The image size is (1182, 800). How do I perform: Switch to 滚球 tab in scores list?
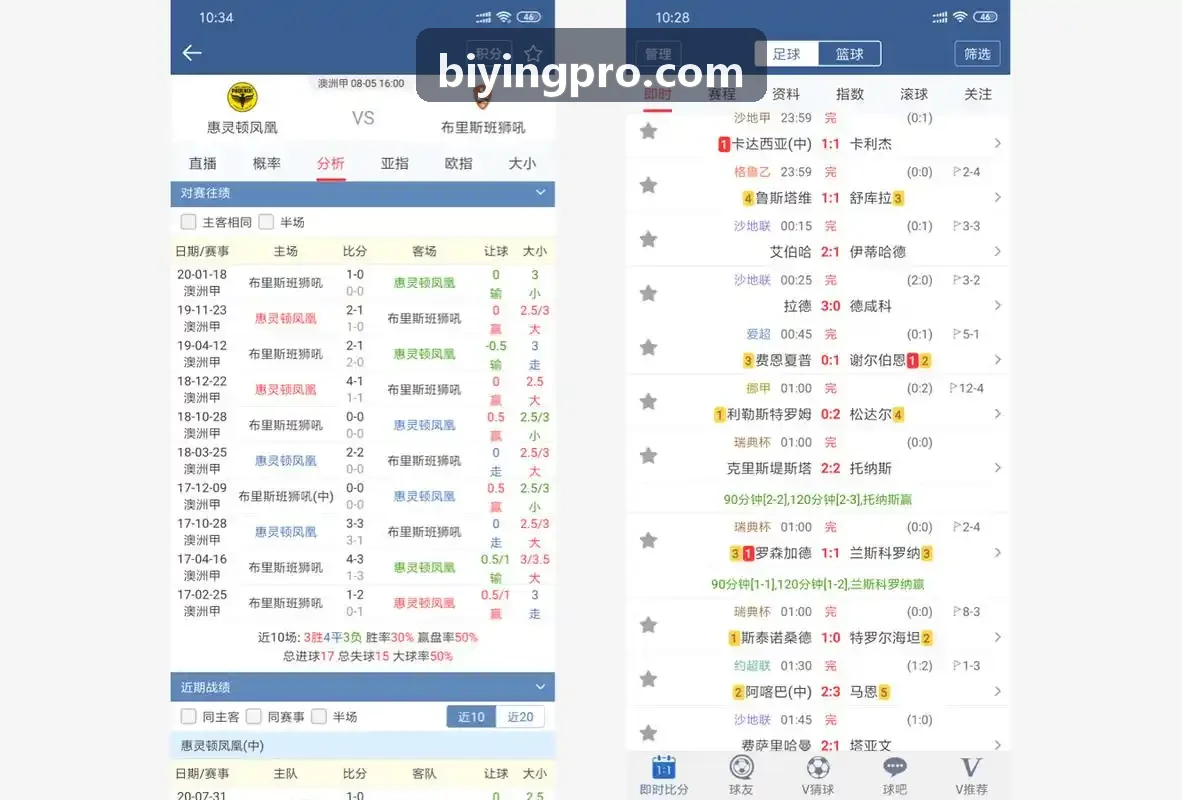914,94
